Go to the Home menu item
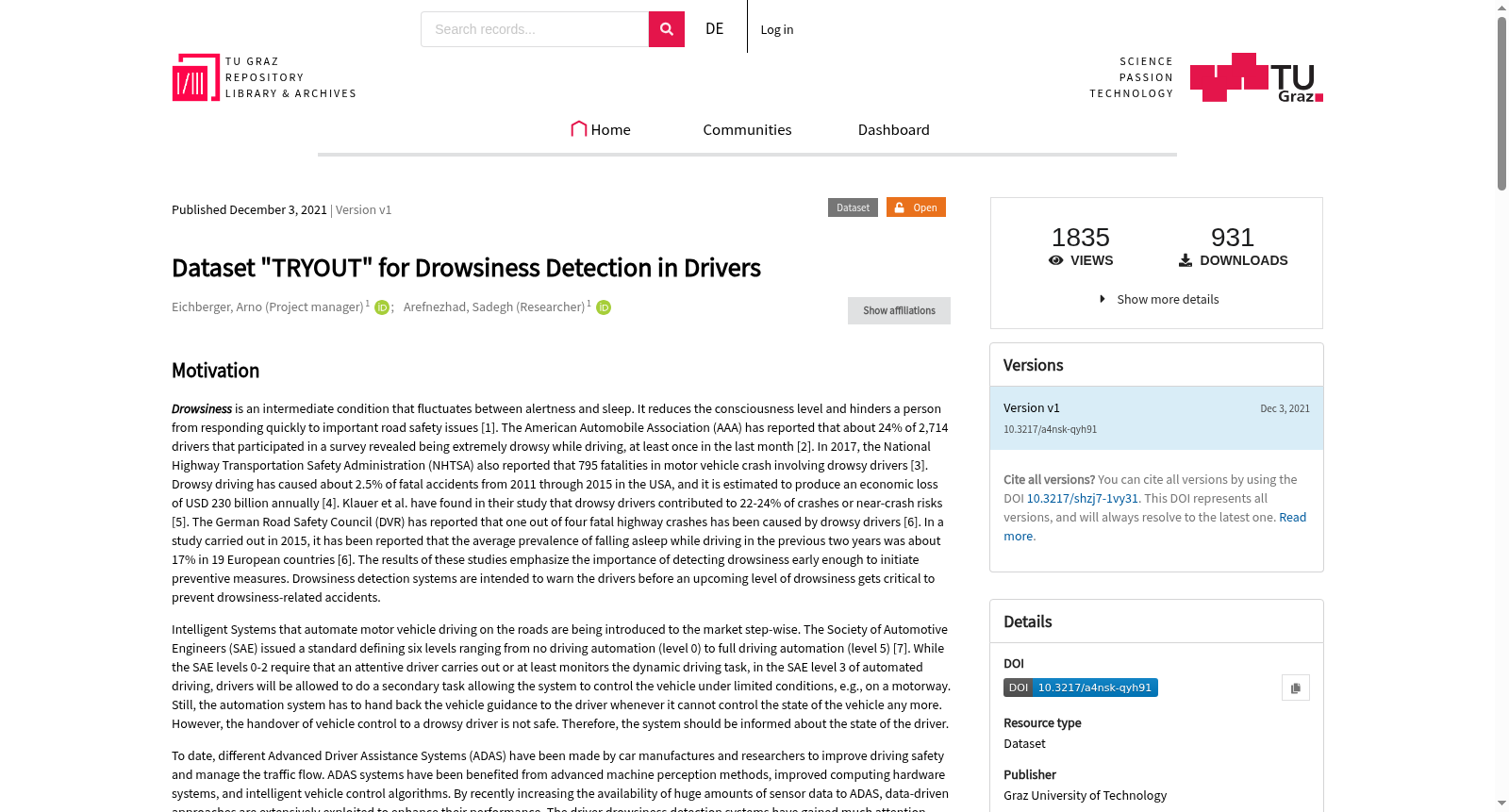 pyautogui.click(x=601, y=129)
